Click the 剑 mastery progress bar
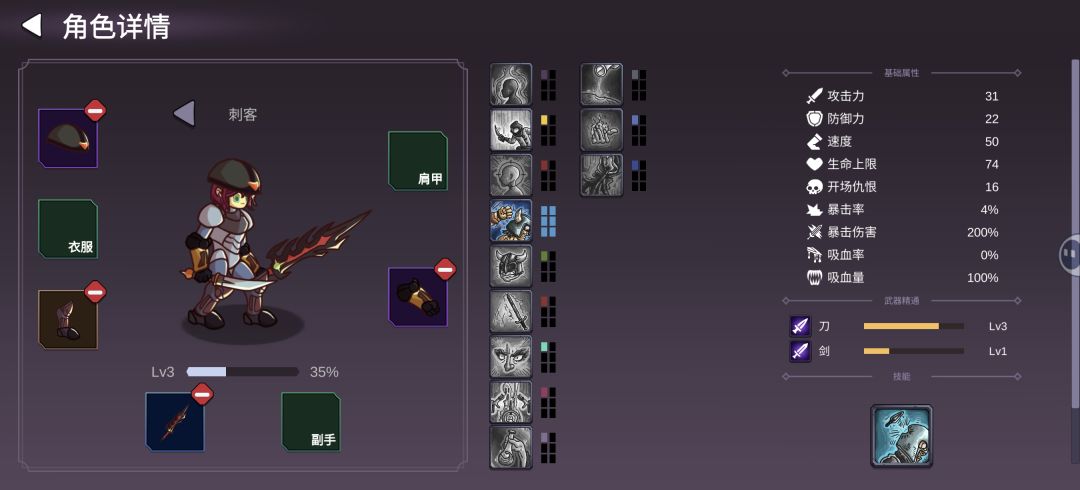The image size is (1080, 490). 913,351
